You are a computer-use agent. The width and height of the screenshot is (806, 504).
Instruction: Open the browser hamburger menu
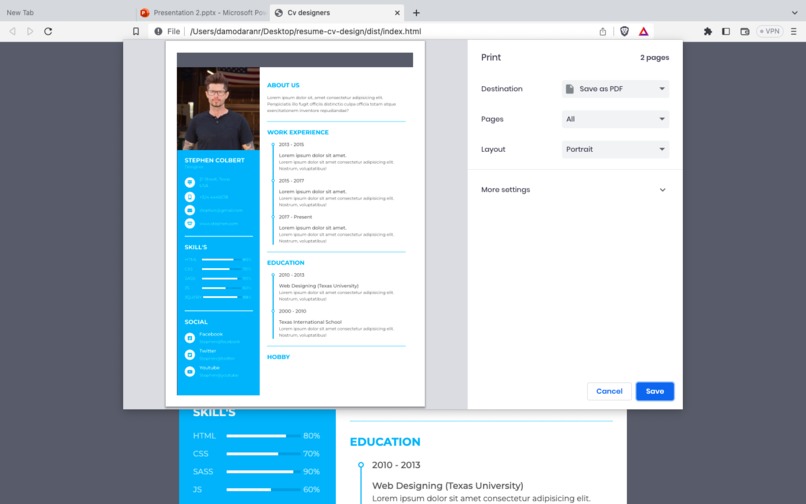pos(794,31)
